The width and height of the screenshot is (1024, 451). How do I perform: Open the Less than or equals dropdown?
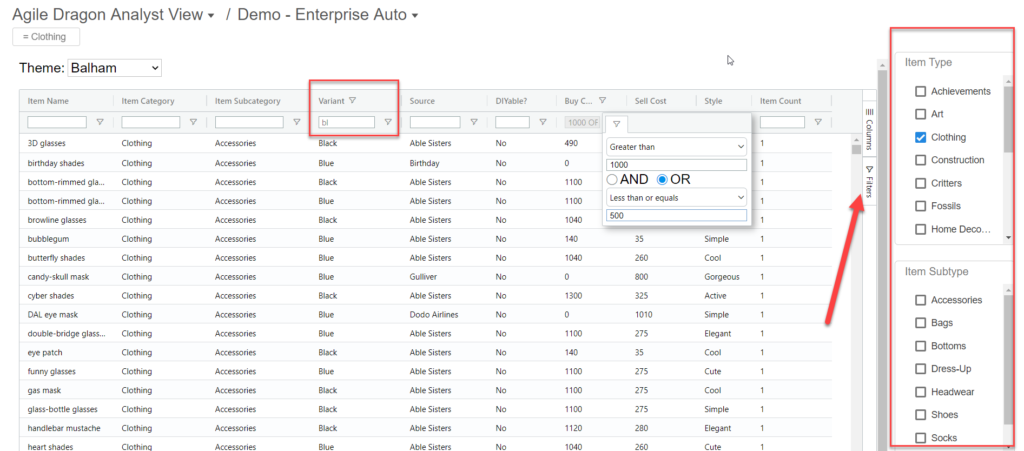[x=677, y=197]
